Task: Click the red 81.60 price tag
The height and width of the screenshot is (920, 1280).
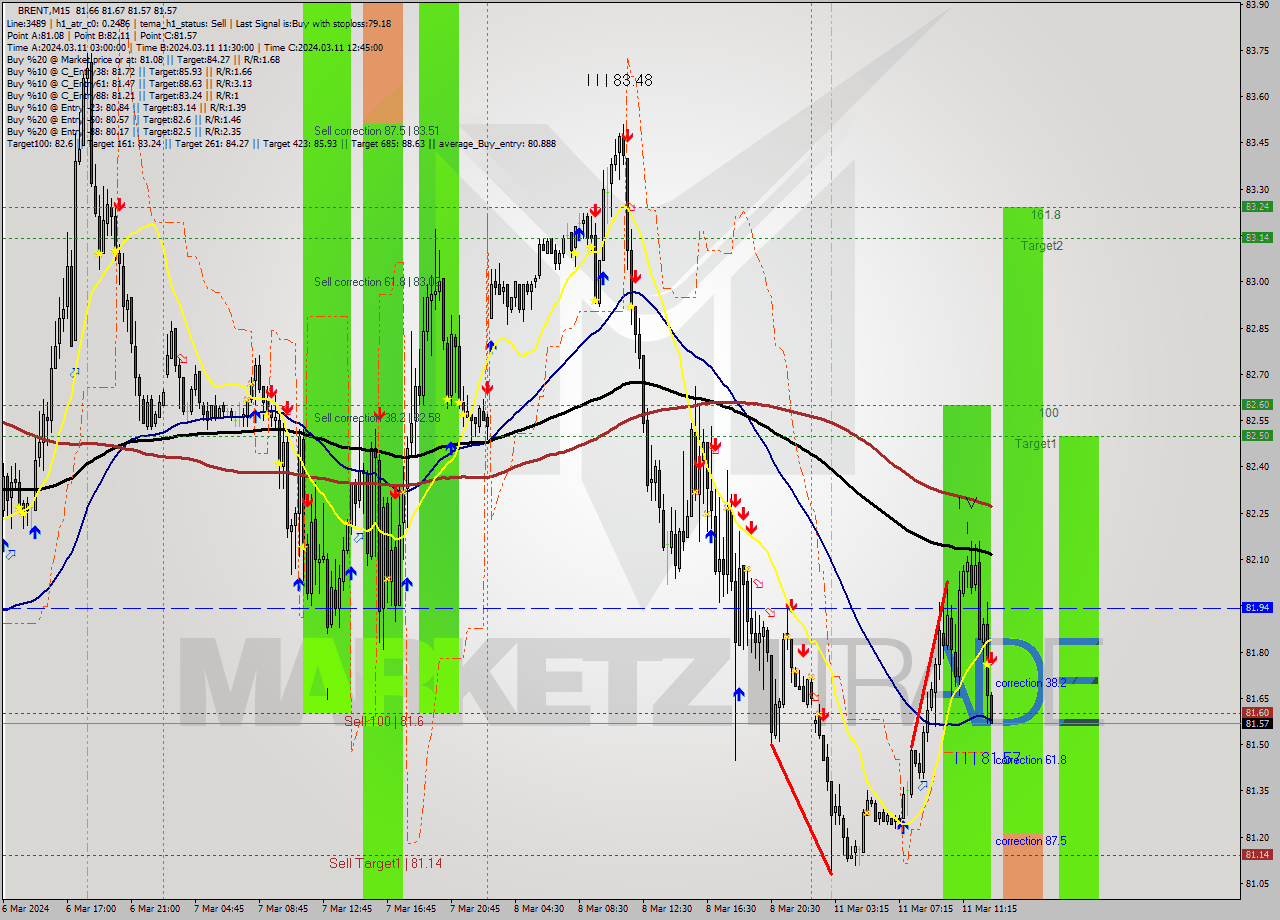Action: tap(1257, 713)
